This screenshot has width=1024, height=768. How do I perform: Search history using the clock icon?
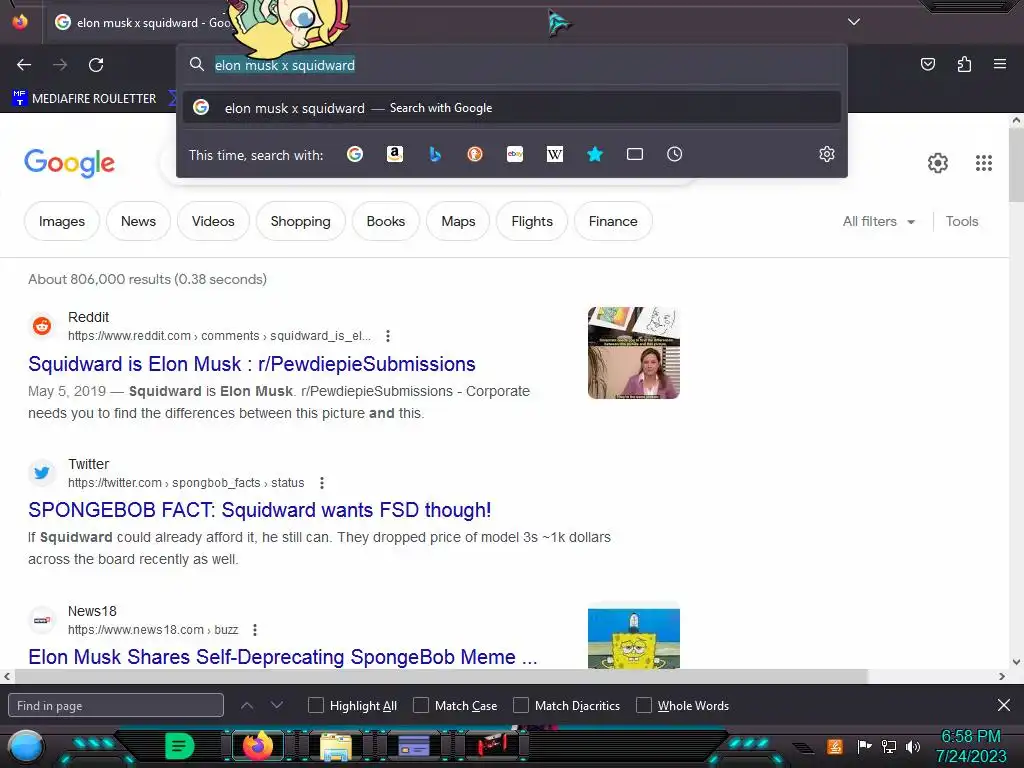675,154
